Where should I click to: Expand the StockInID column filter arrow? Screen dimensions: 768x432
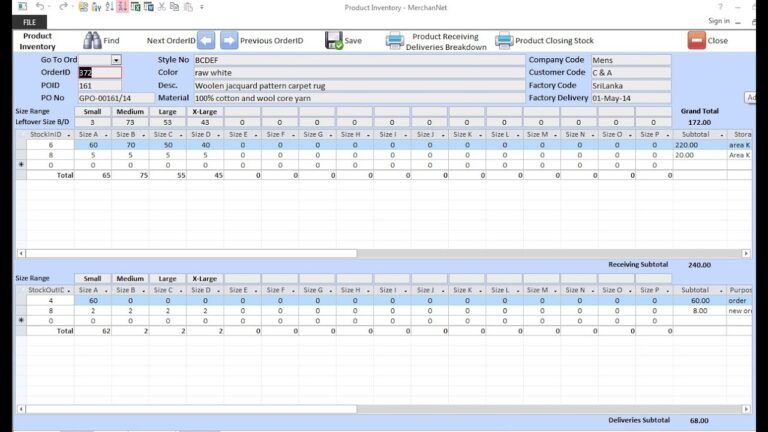coord(68,134)
